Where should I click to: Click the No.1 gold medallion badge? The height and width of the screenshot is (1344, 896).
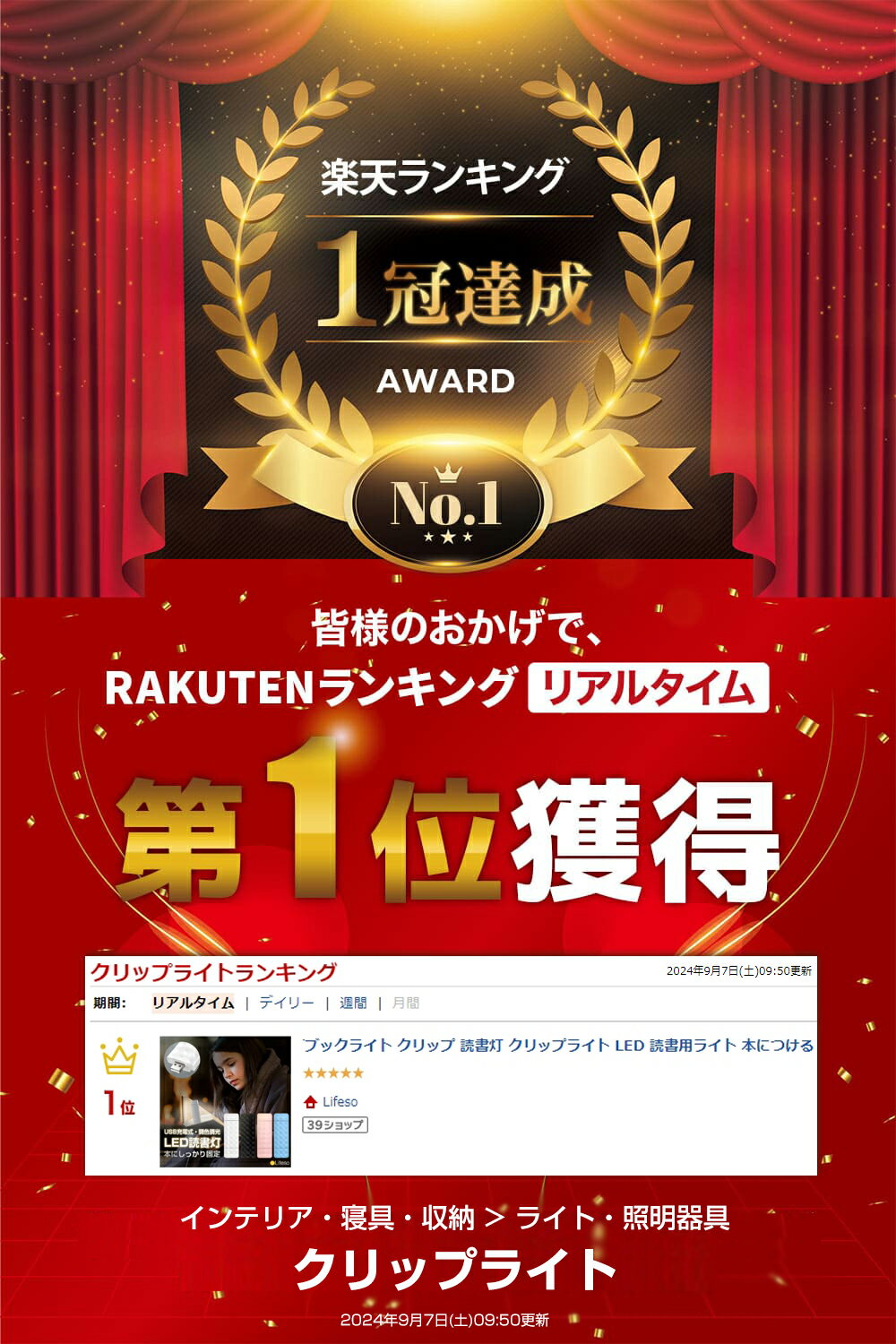click(x=446, y=503)
